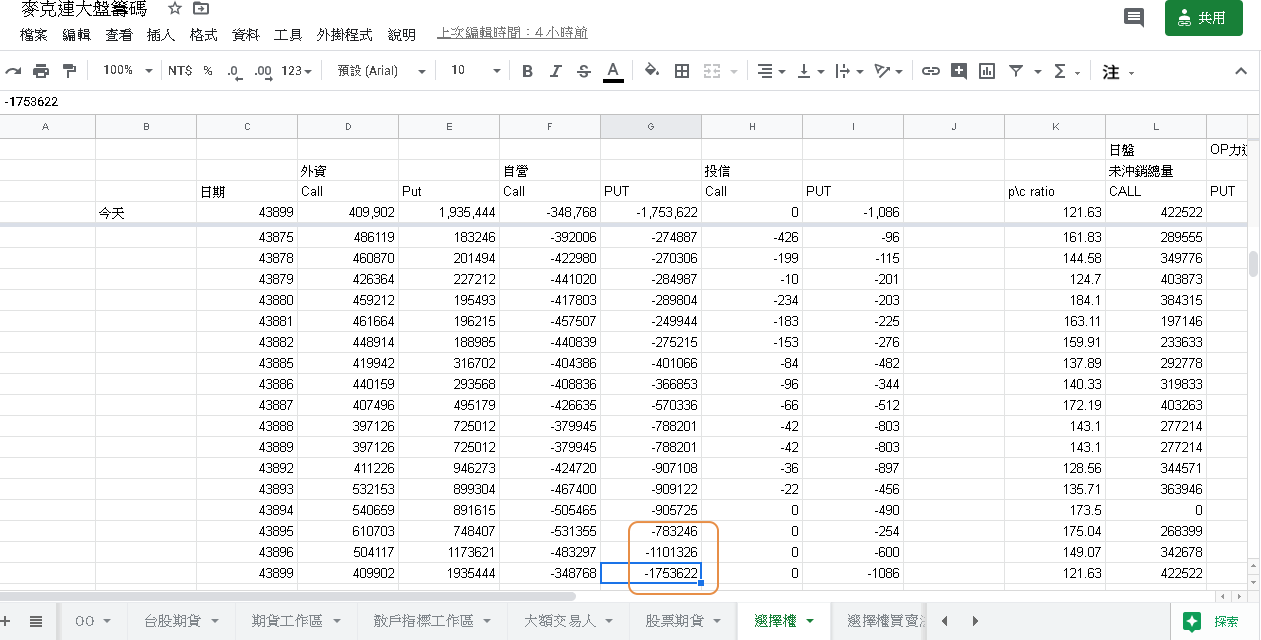Toggle strikethrough formatting

click(584, 71)
